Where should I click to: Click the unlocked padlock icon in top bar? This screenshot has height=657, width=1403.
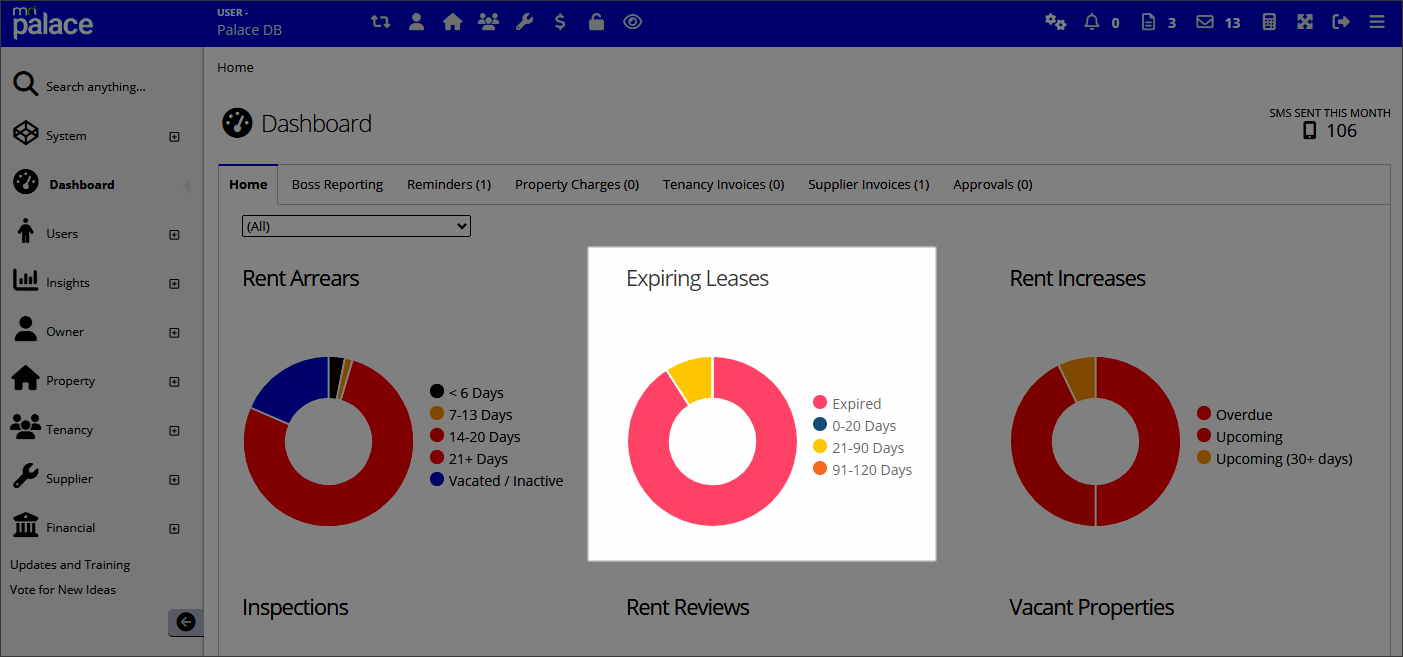pyautogui.click(x=596, y=21)
